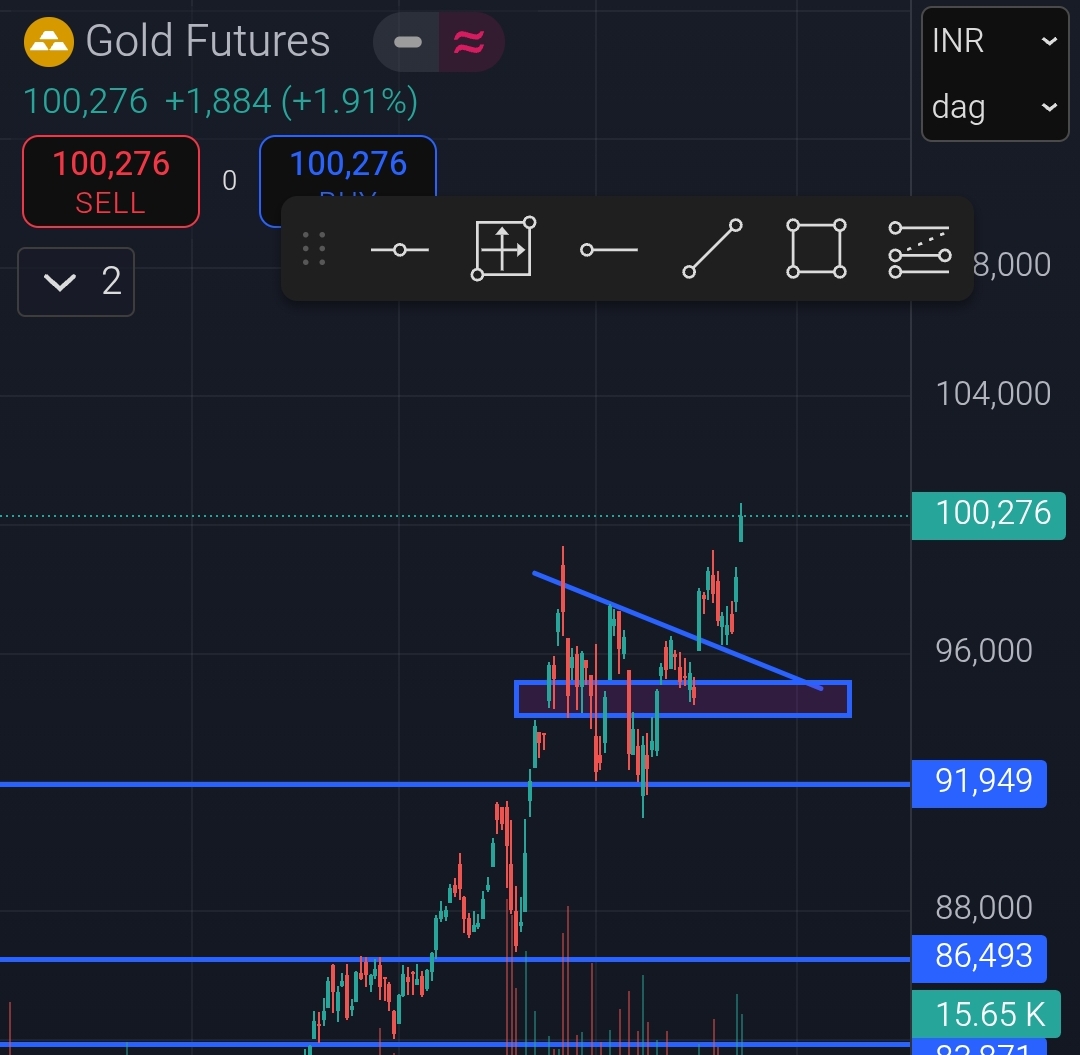Viewport: 1080px width, 1055px height.
Task: Select the Trend Line drawing tool
Action: (712, 249)
